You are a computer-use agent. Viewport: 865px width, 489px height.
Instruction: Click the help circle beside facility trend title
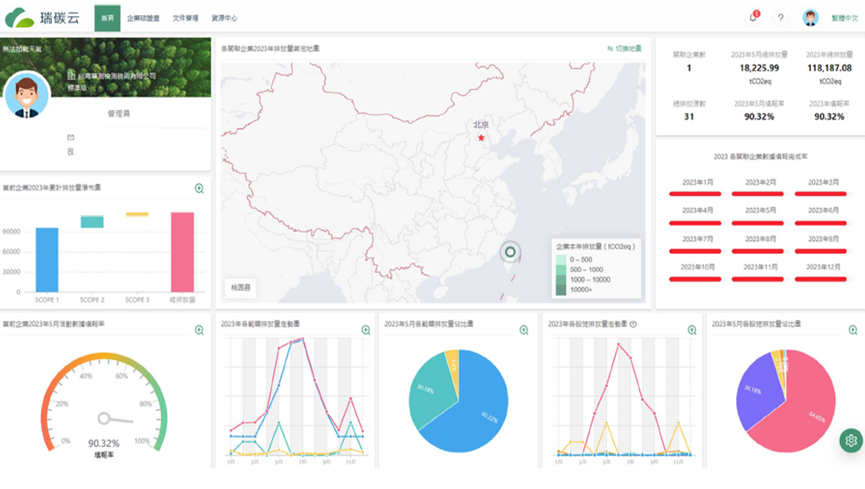(x=633, y=325)
